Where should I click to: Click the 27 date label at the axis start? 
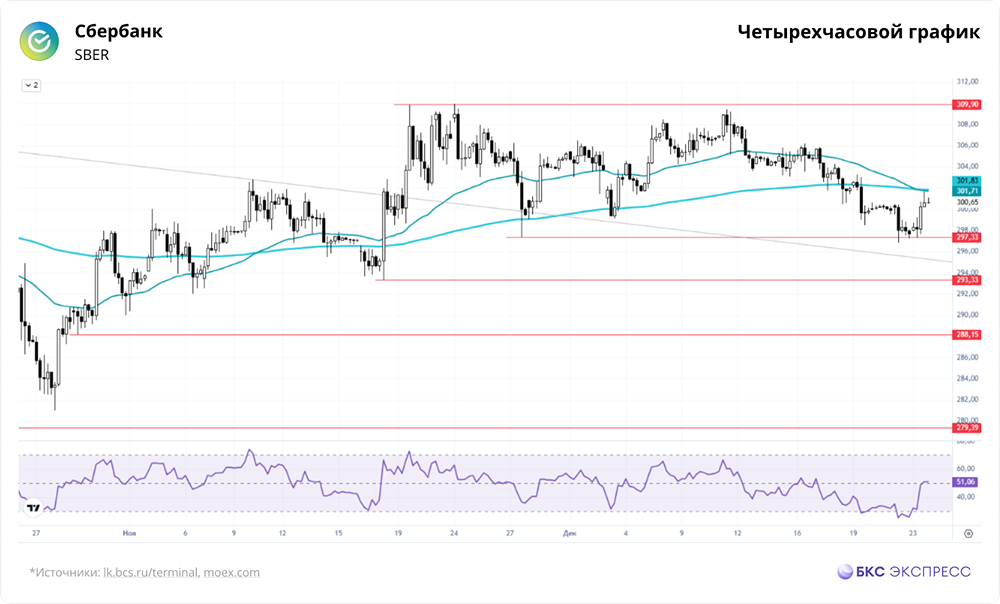(x=36, y=533)
